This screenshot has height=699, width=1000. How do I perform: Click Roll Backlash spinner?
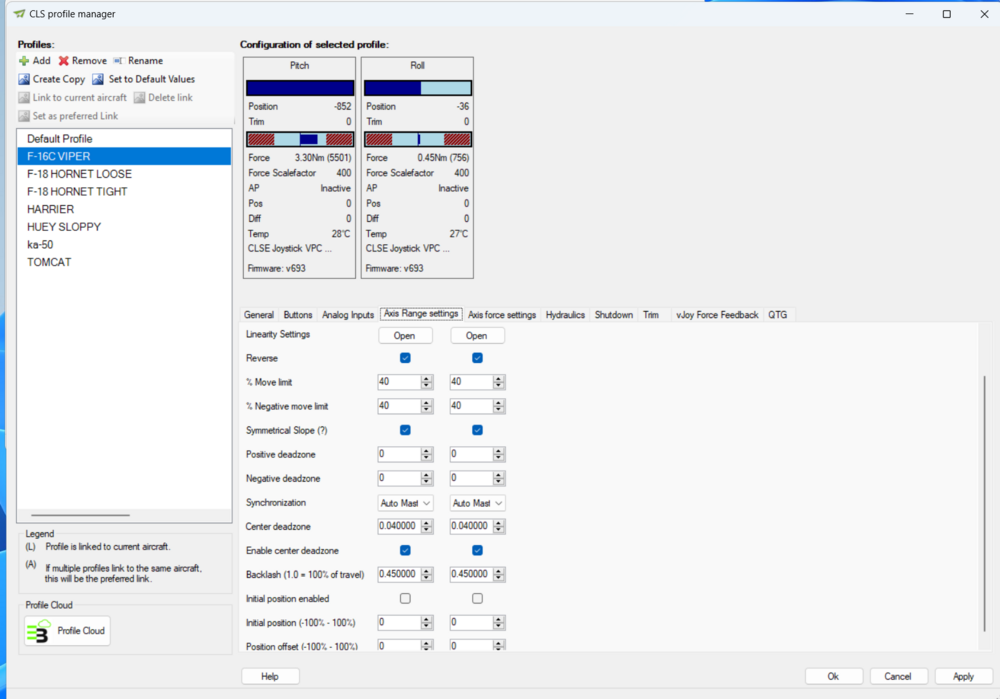click(499, 574)
